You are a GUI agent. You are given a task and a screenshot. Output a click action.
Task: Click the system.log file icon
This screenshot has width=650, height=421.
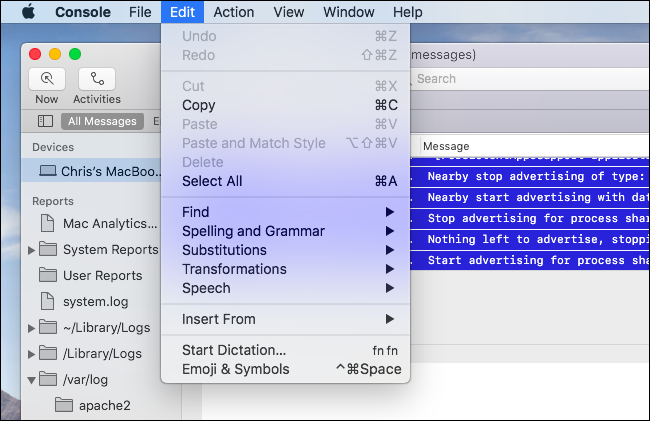47,300
